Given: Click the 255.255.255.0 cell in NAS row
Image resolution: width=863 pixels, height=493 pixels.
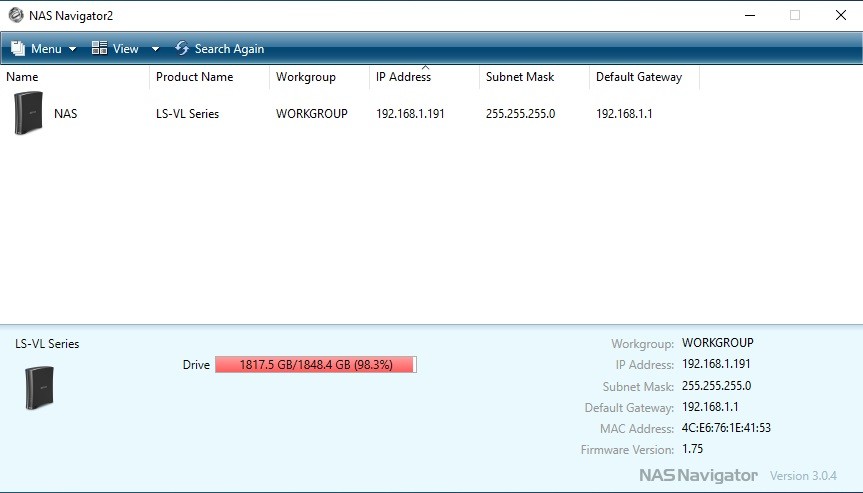Looking at the screenshot, I should click(520, 113).
